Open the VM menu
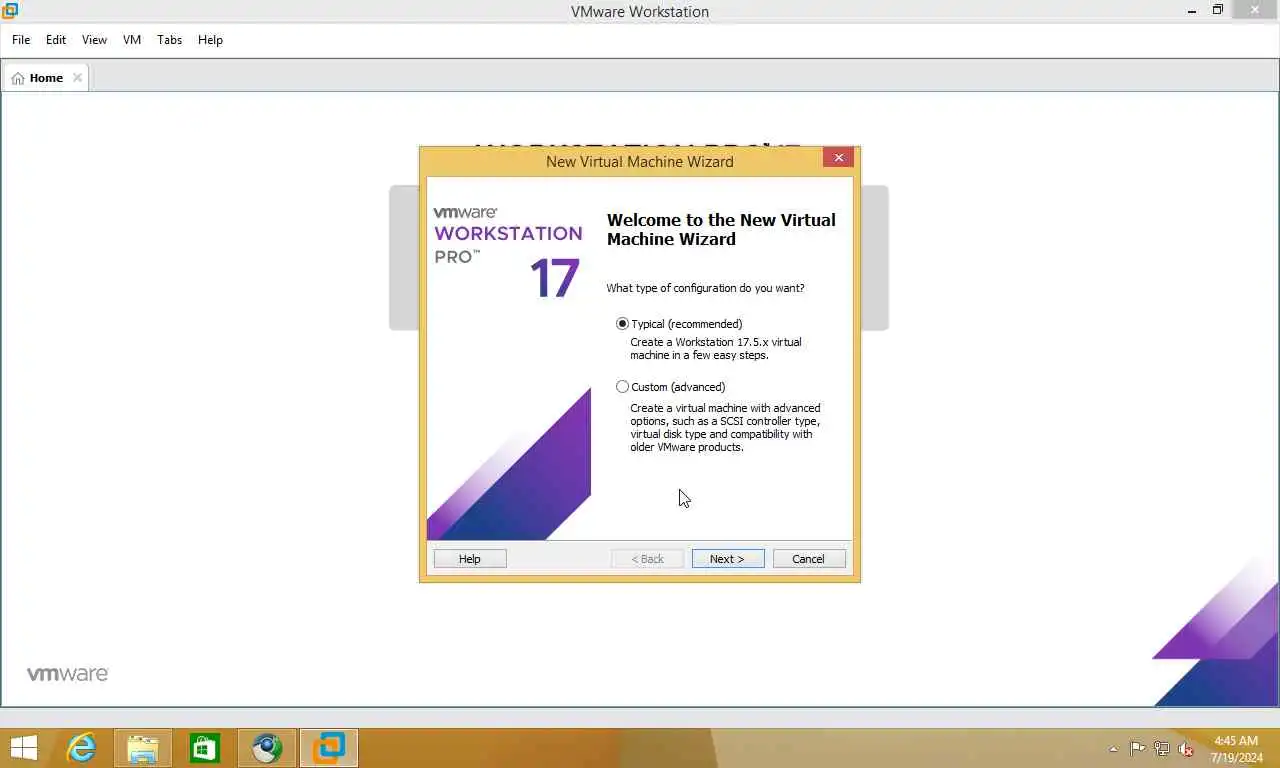The height and width of the screenshot is (768, 1280). [x=132, y=40]
